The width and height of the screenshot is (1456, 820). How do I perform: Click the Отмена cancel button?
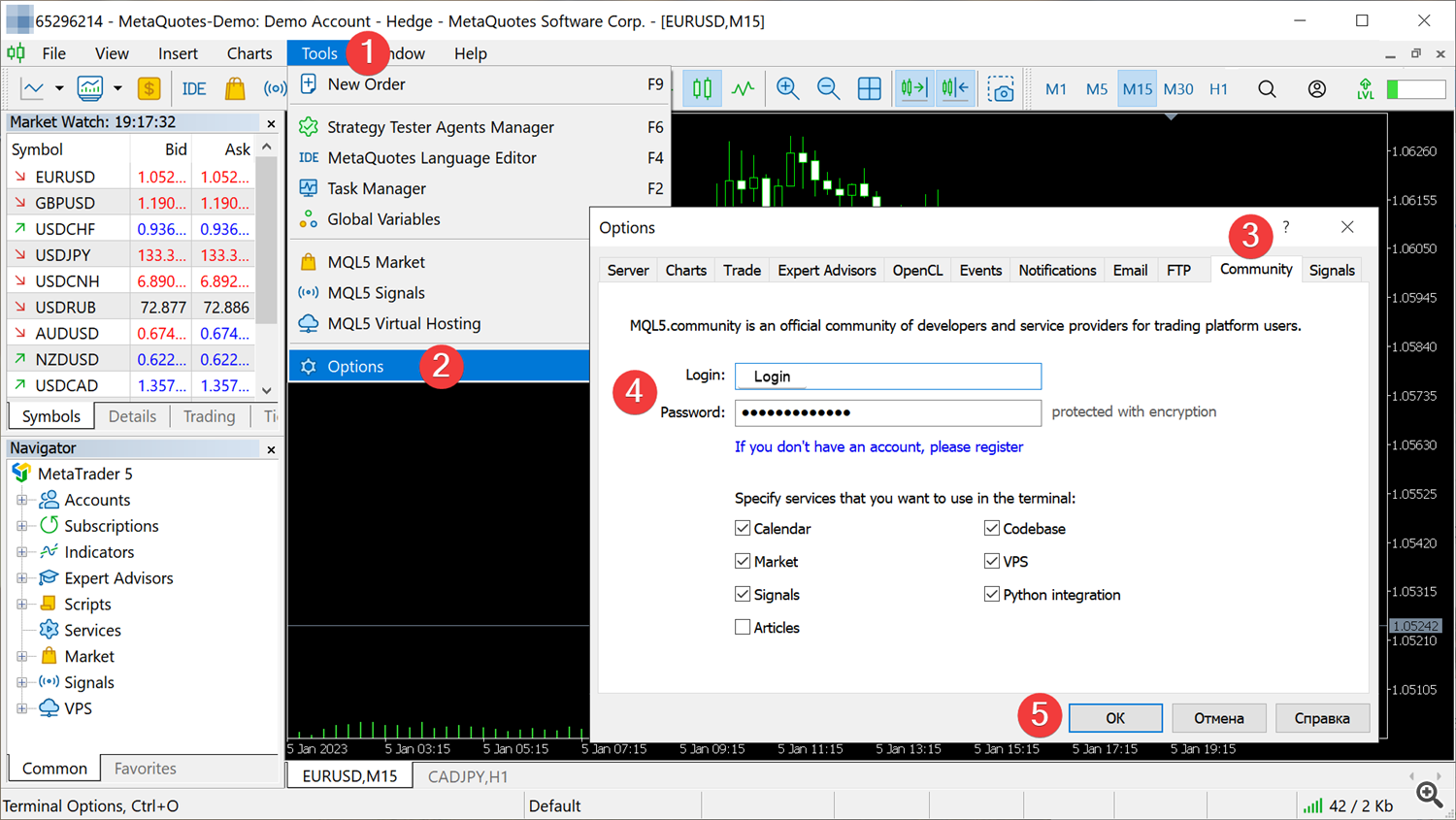pos(1219,718)
